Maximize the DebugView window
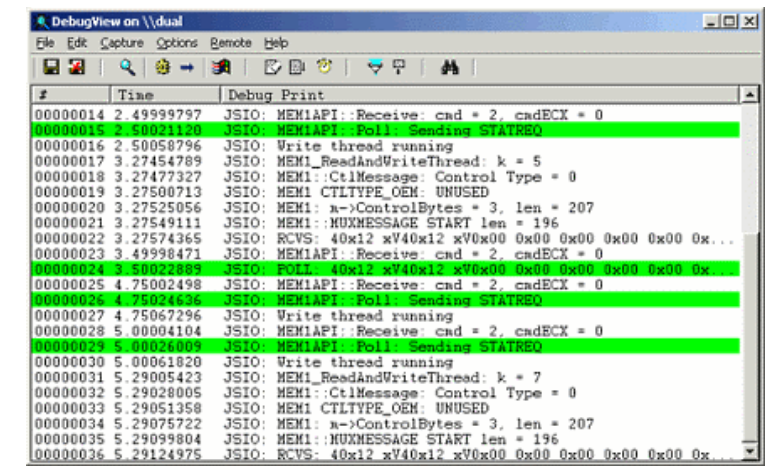The width and height of the screenshot is (774, 471). coord(730,21)
